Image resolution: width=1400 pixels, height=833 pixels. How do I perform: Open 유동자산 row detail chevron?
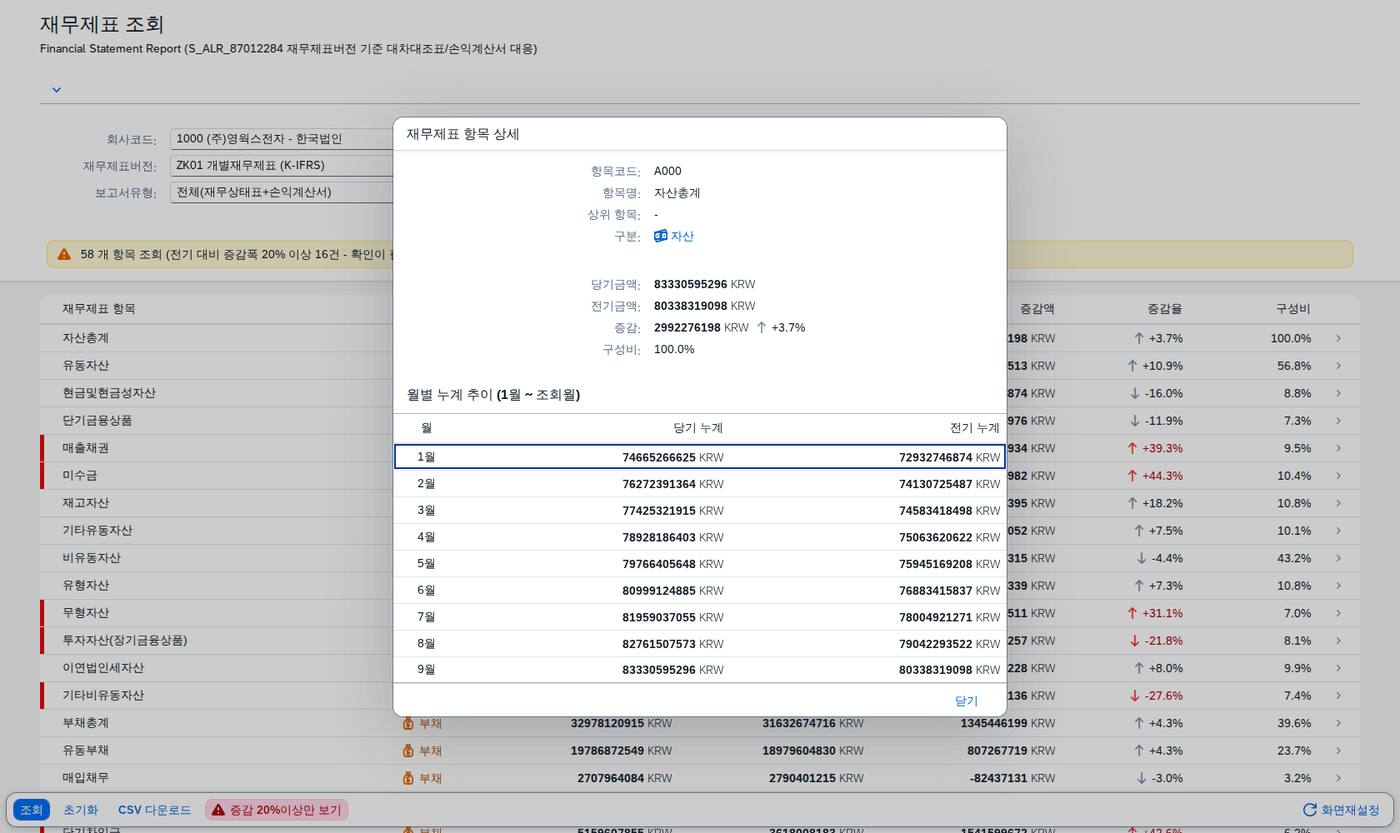click(x=1338, y=366)
